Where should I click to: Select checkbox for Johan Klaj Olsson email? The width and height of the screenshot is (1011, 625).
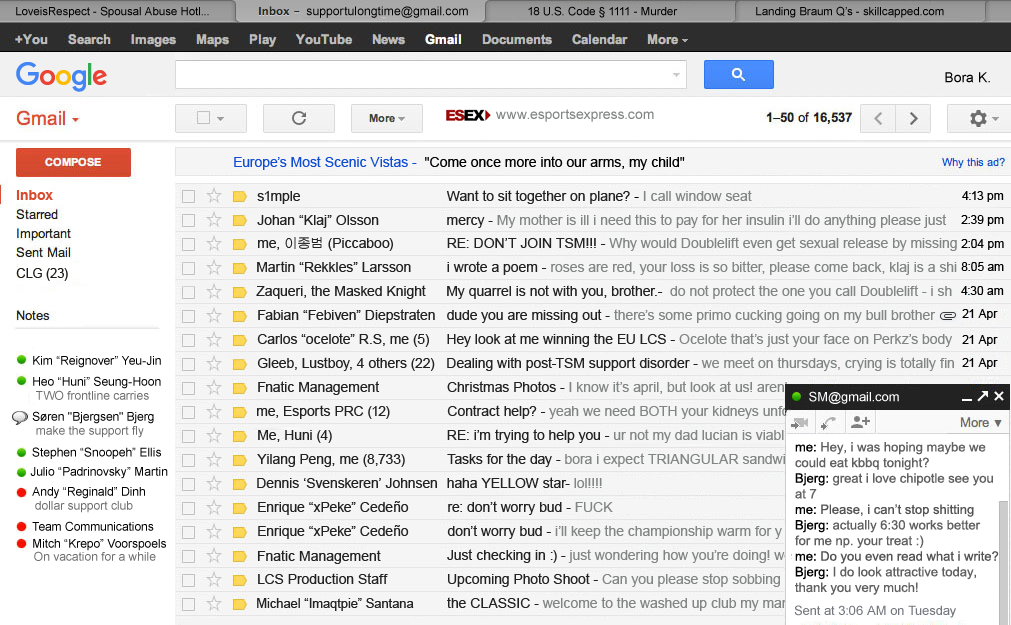coord(188,220)
